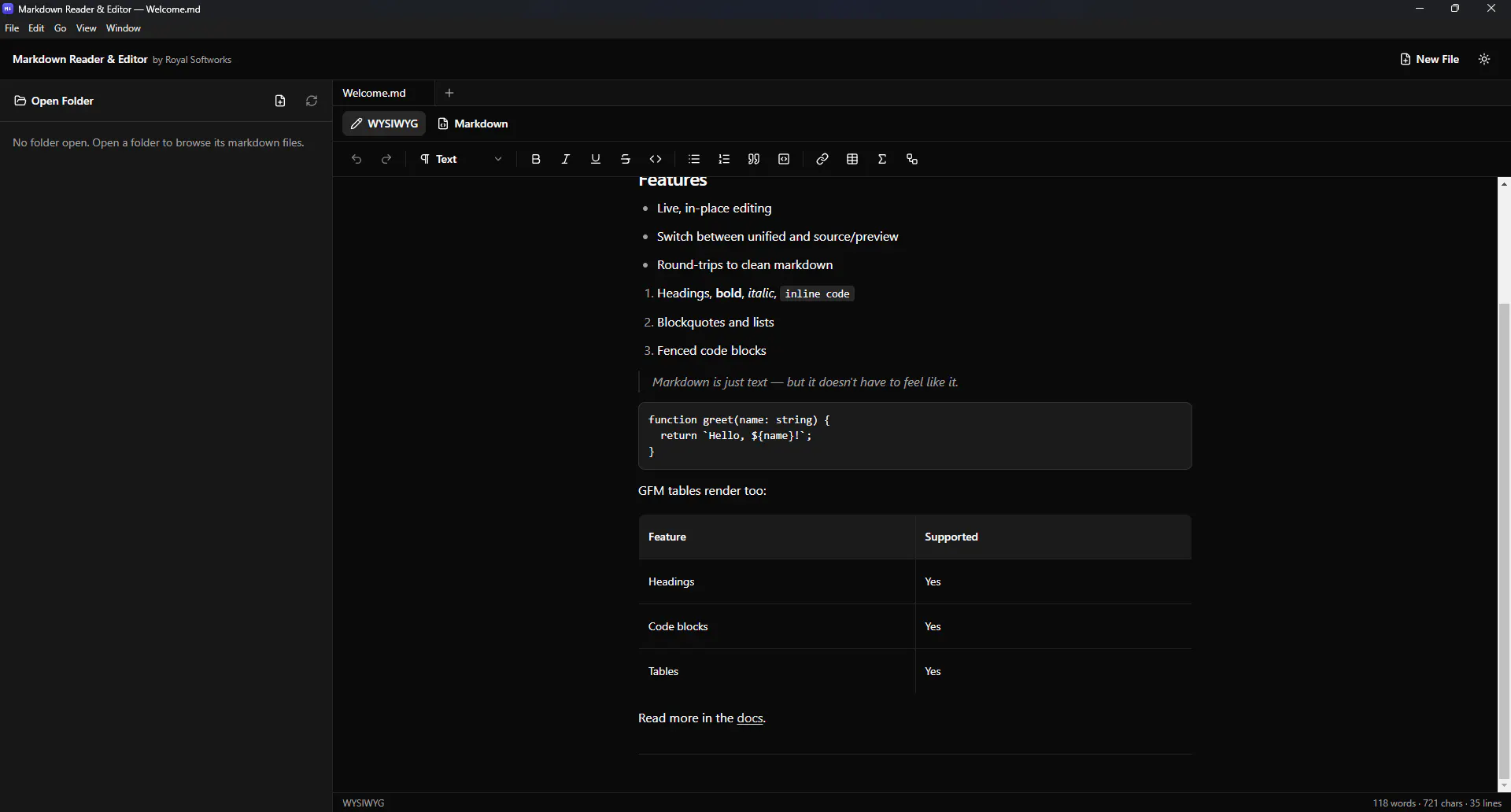Image resolution: width=1511 pixels, height=812 pixels.
Task: Click the Tables table cell
Action: 777,672
